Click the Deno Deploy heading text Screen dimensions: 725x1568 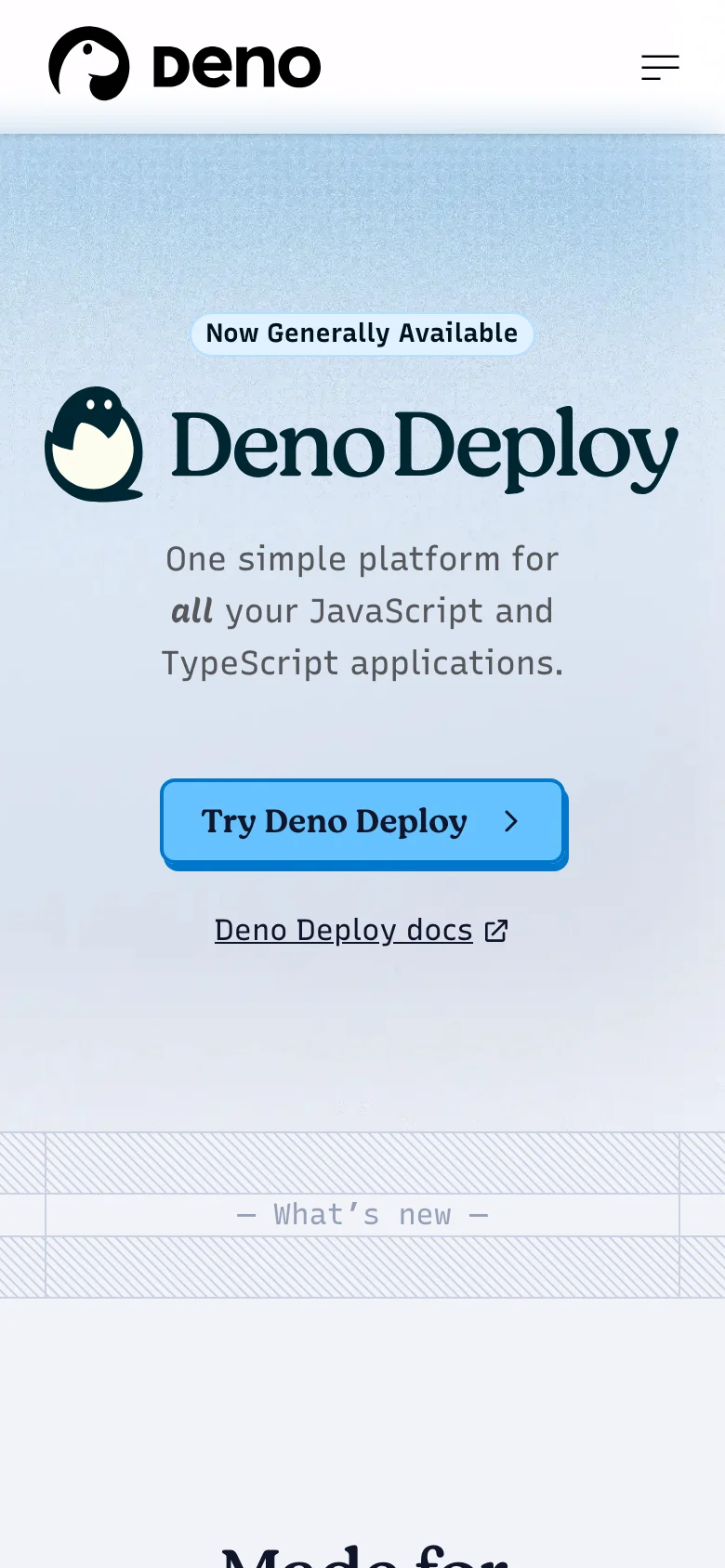pos(426,448)
